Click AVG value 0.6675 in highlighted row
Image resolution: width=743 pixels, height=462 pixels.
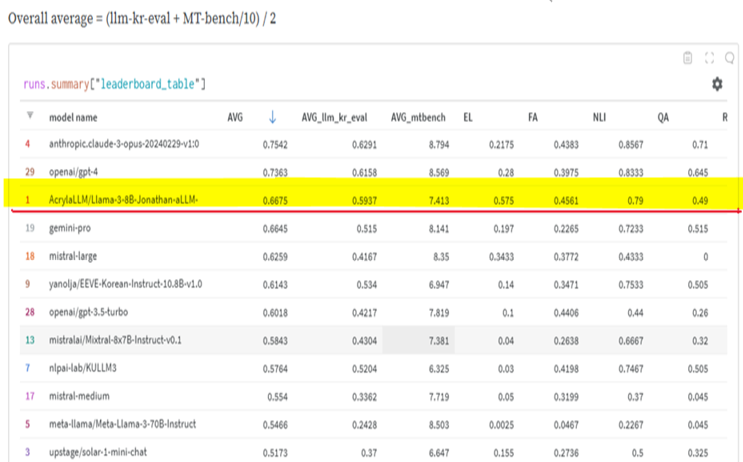[x=275, y=200]
